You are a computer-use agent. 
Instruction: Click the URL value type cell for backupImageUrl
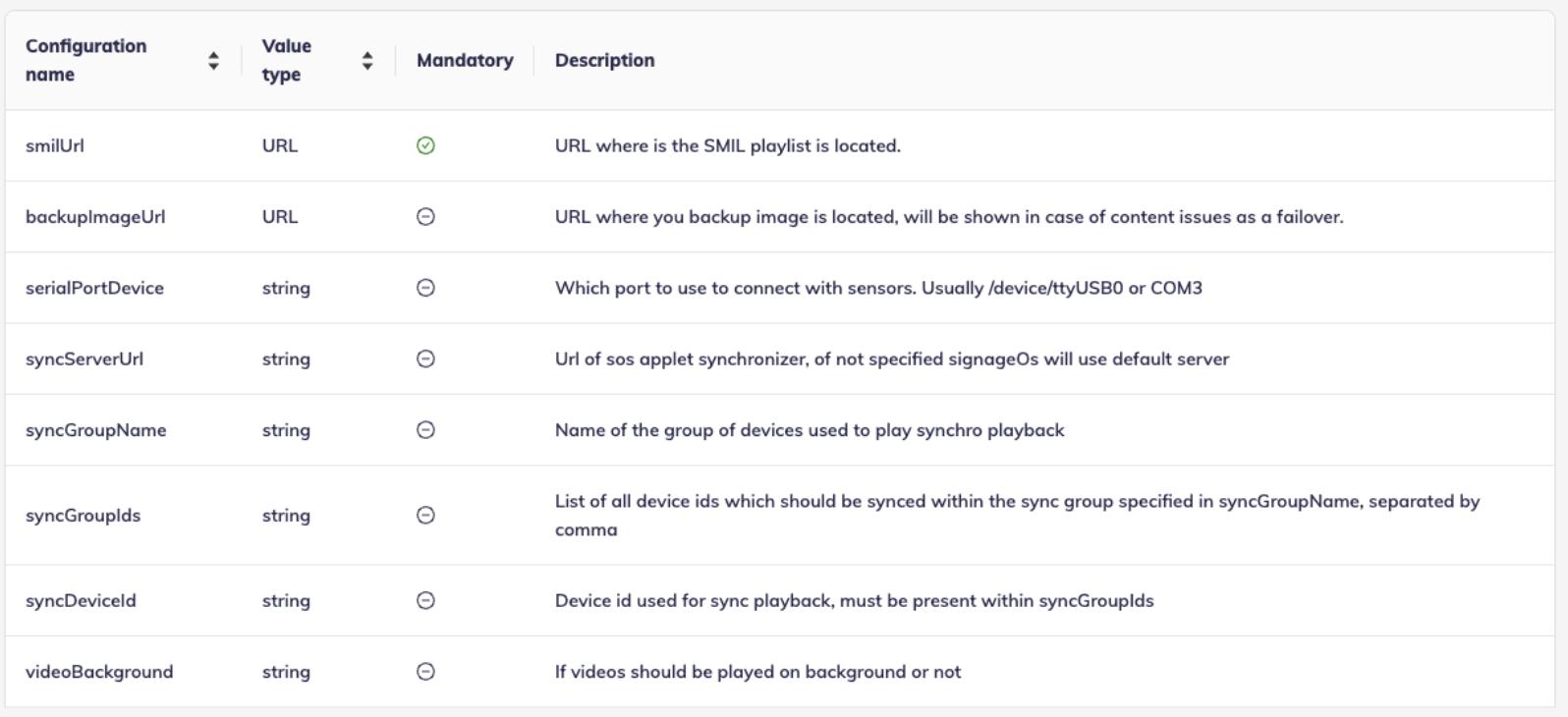point(278,216)
